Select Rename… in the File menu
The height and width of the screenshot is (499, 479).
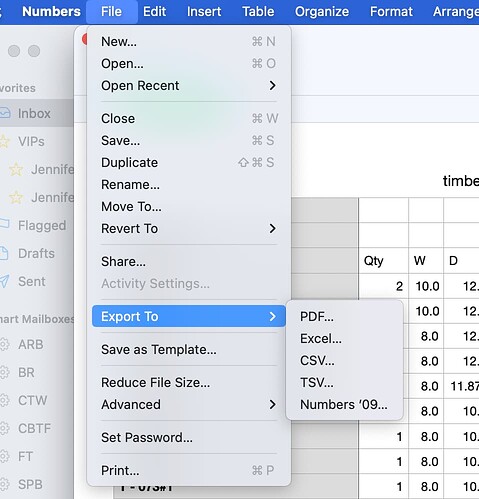coord(189,185)
